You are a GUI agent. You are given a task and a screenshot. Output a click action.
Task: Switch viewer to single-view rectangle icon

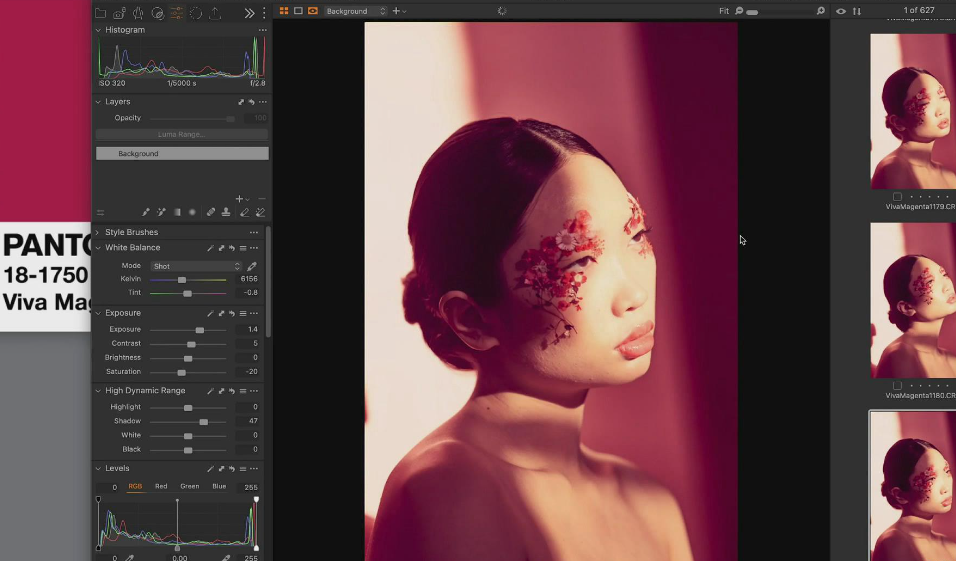click(298, 11)
